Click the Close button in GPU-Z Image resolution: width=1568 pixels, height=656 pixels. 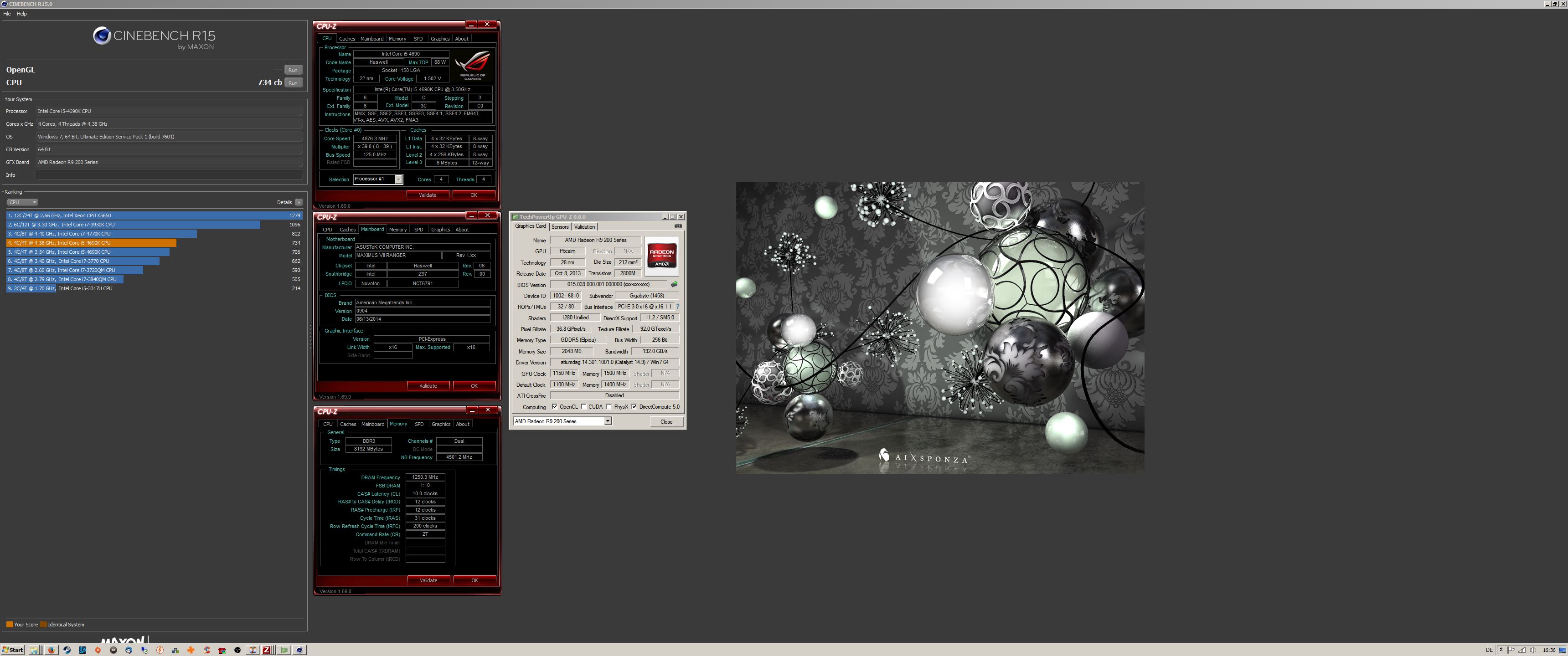pyautogui.click(x=666, y=422)
